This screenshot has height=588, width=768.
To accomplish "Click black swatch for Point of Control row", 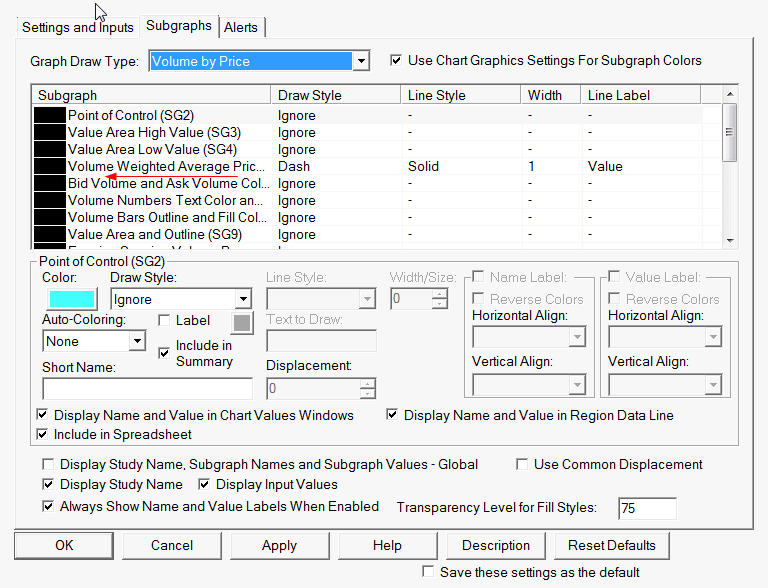I will (x=49, y=116).
